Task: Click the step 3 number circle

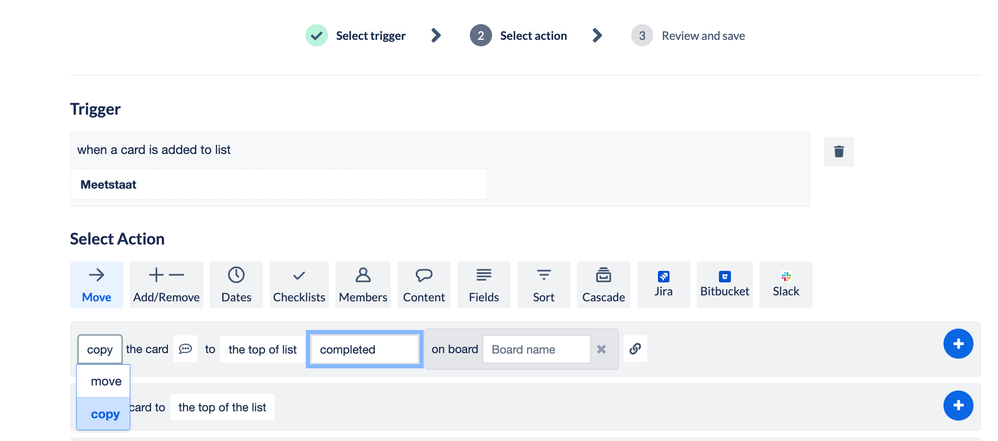Action: [x=642, y=36]
